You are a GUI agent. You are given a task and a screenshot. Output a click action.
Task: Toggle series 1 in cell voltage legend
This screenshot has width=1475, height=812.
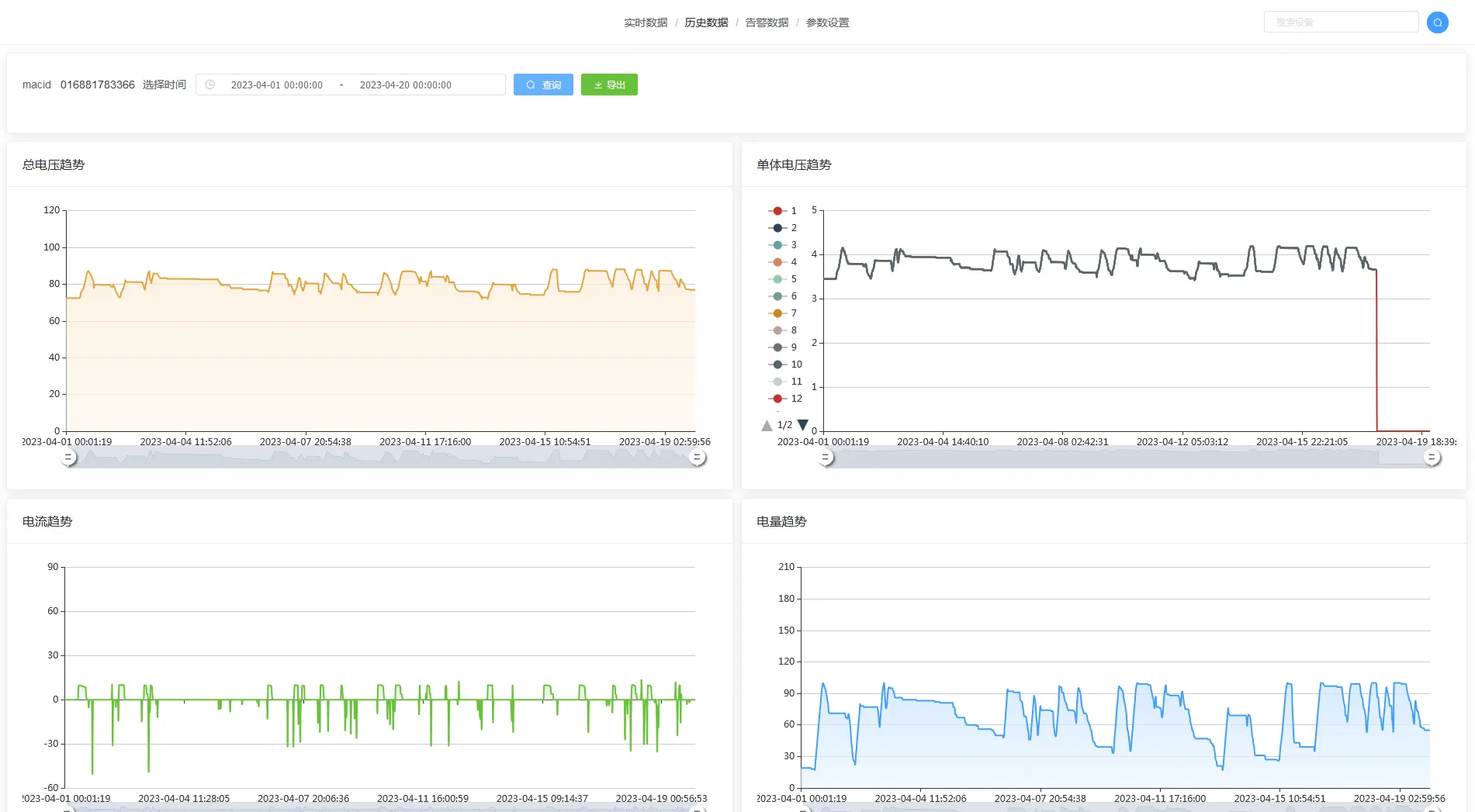(x=783, y=211)
